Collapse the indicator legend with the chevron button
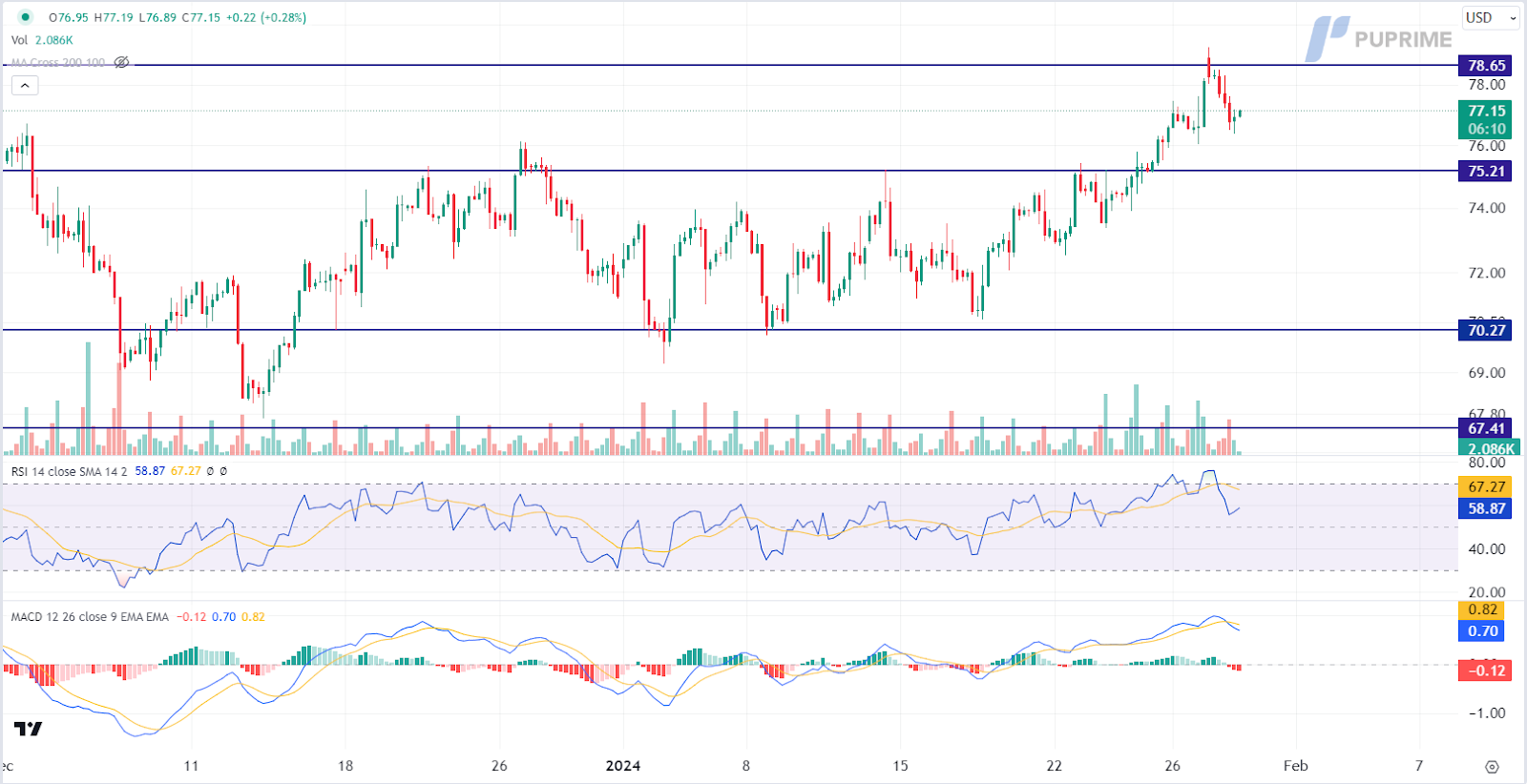This screenshot has height=784, width=1527. coord(25,86)
